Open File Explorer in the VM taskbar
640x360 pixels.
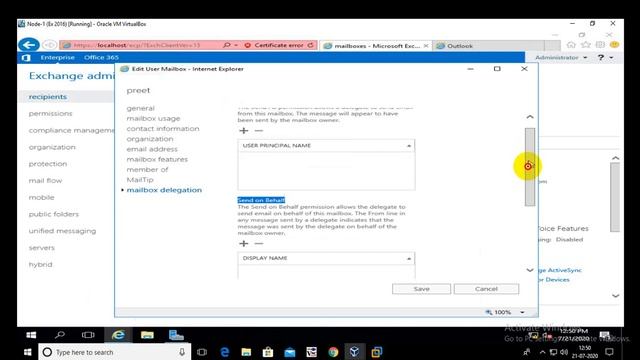tap(147, 335)
